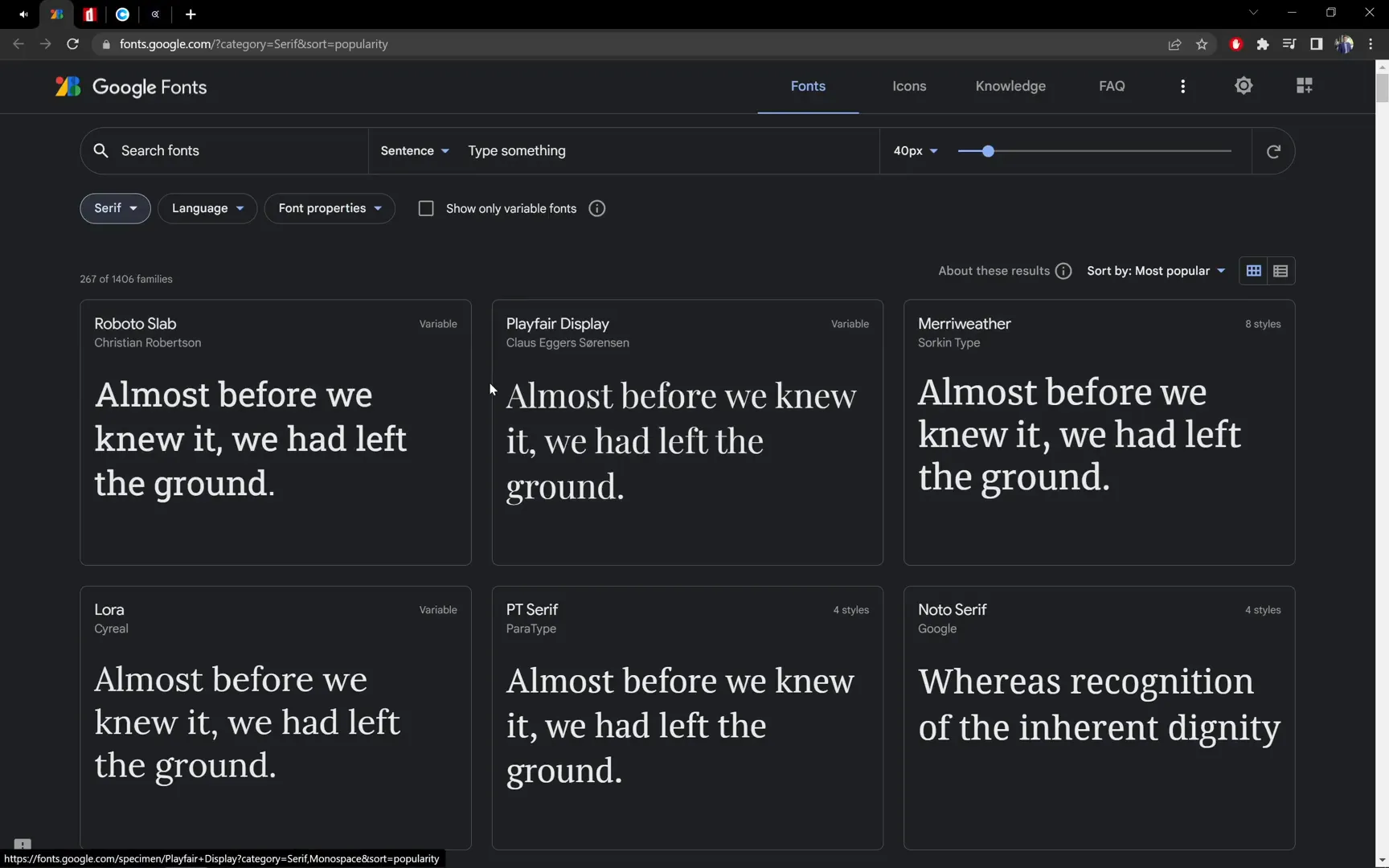
Task: Open the Playfair Display font card
Action: pyautogui.click(x=687, y=432)
